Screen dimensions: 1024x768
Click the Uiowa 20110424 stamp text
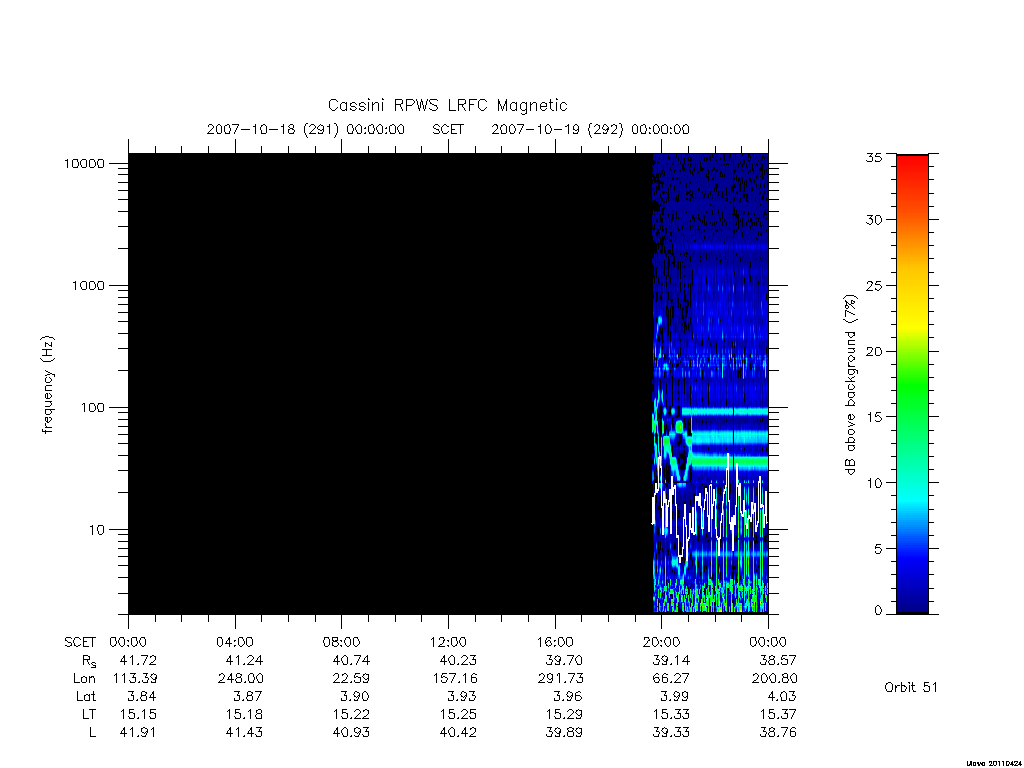pyautogui.click(x=993, y=763)
